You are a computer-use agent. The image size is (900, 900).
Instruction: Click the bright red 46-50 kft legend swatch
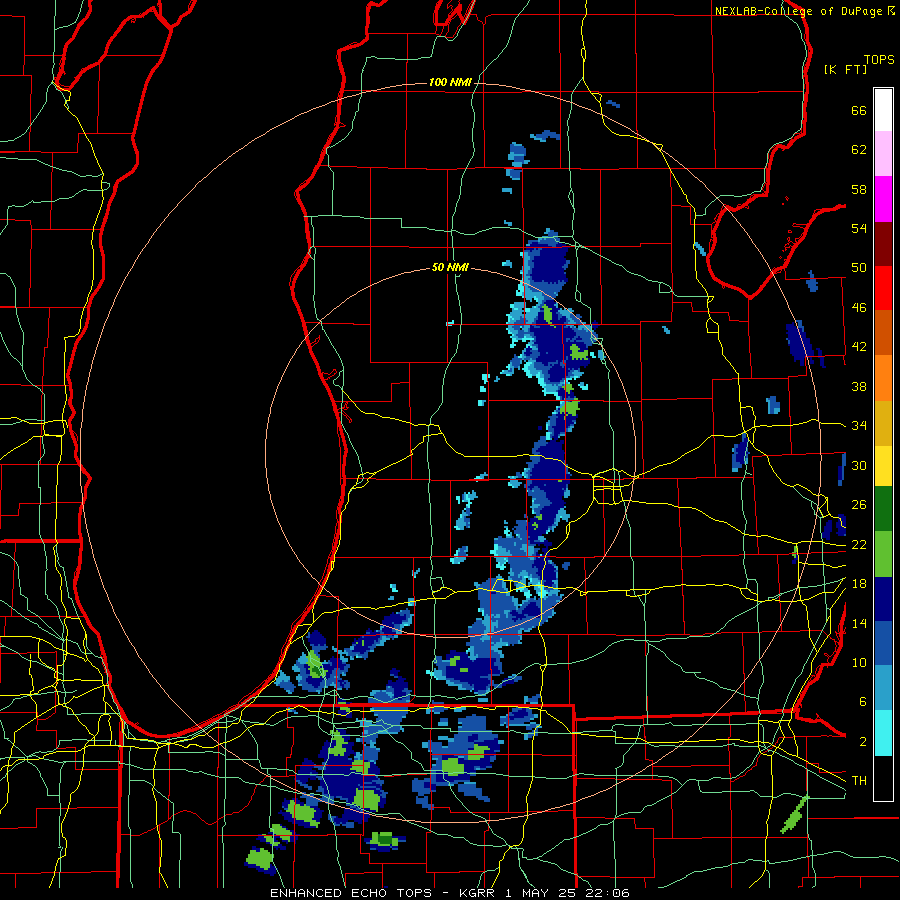(883, 289)
